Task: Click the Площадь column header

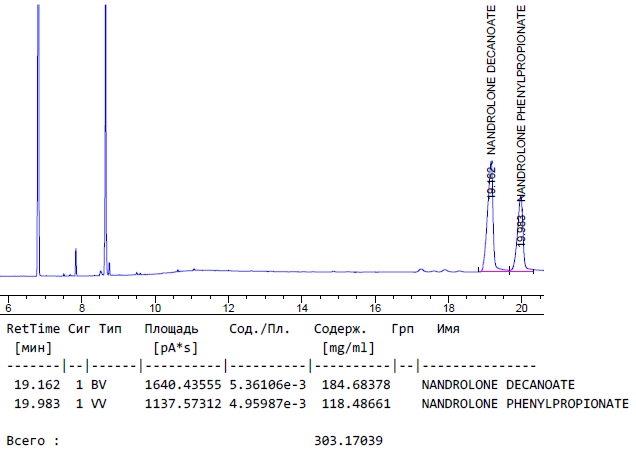Action: point(171,329)
